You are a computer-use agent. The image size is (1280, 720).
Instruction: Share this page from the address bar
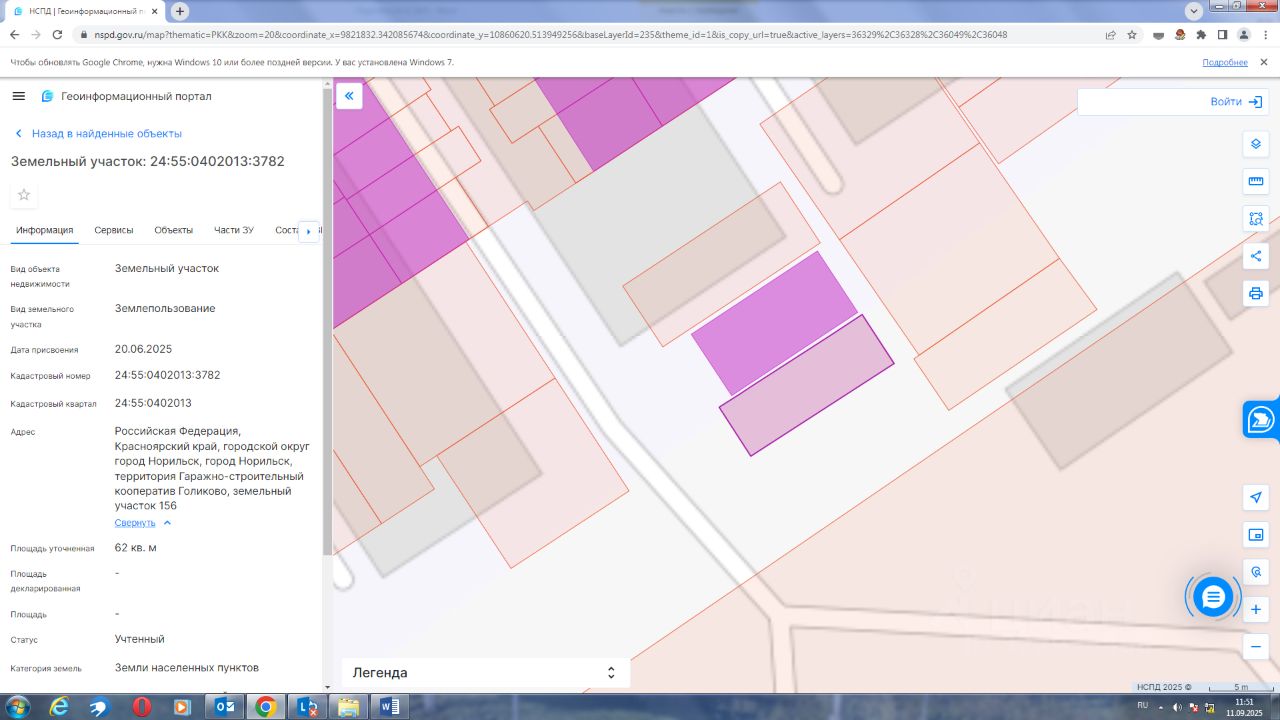pos(1110,34)
